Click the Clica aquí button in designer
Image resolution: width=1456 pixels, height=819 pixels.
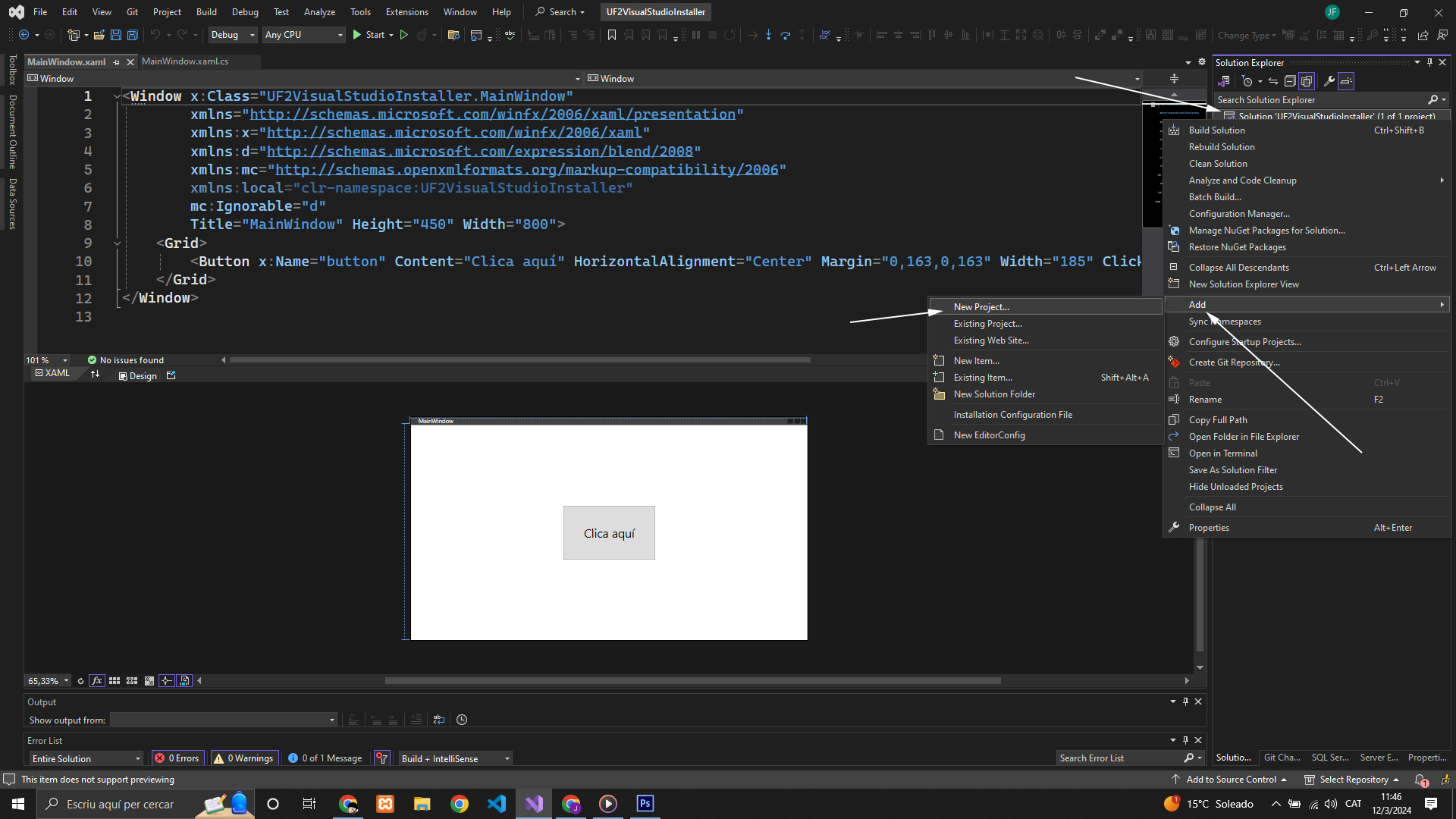[x=609, y=533]
